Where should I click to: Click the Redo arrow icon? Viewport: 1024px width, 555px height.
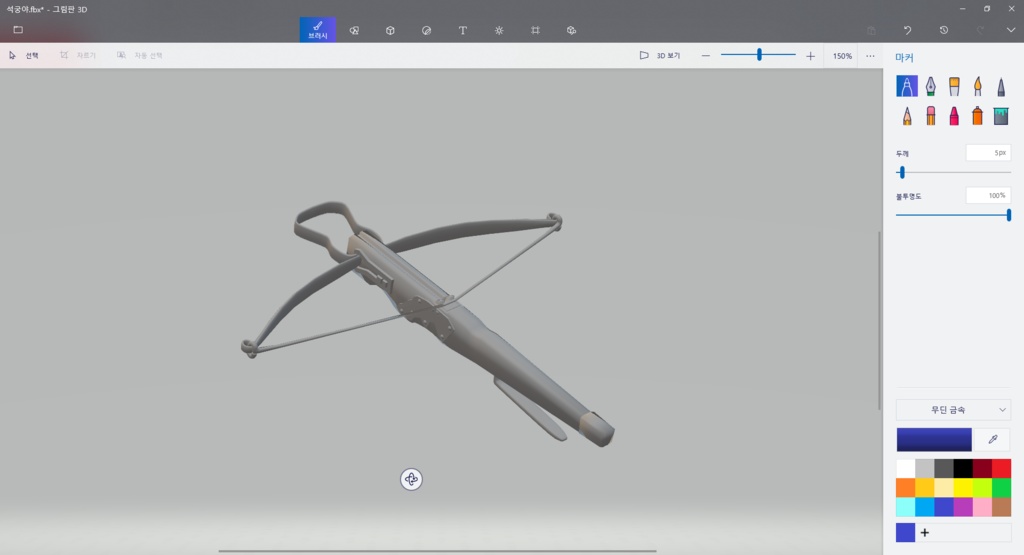click(980, 30)
